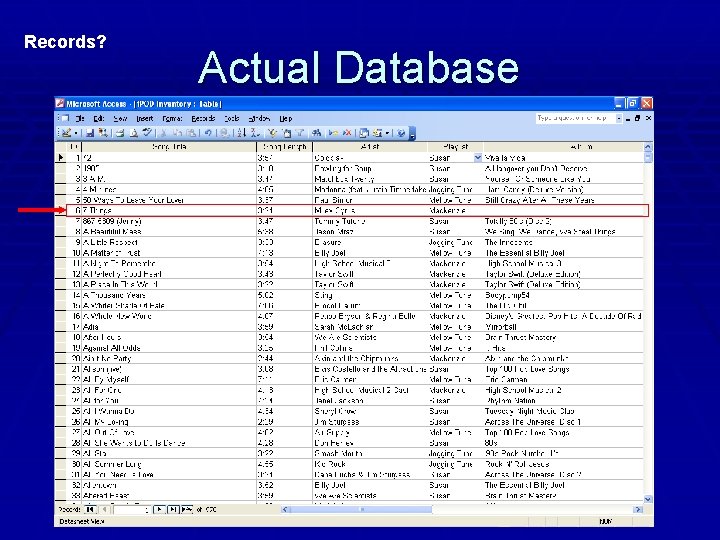Viewport: 720px width, 540px height.
Task: Click the Paste clipboard icon
Action: [x=191, y=133]
